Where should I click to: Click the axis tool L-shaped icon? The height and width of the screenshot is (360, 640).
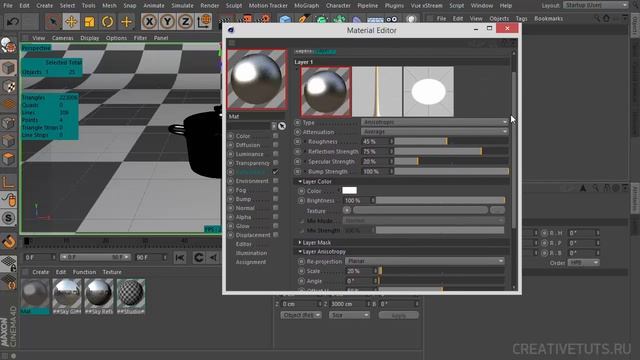click(x=9, y=182)
